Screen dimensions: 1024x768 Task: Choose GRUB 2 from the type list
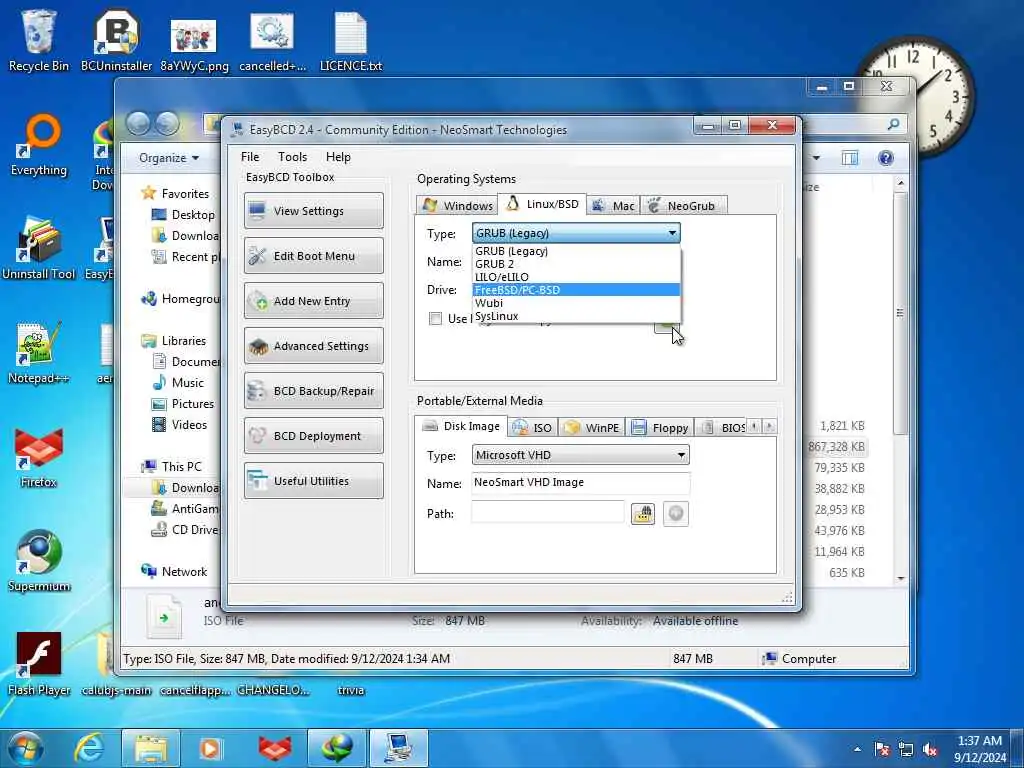tap(576, 264)
